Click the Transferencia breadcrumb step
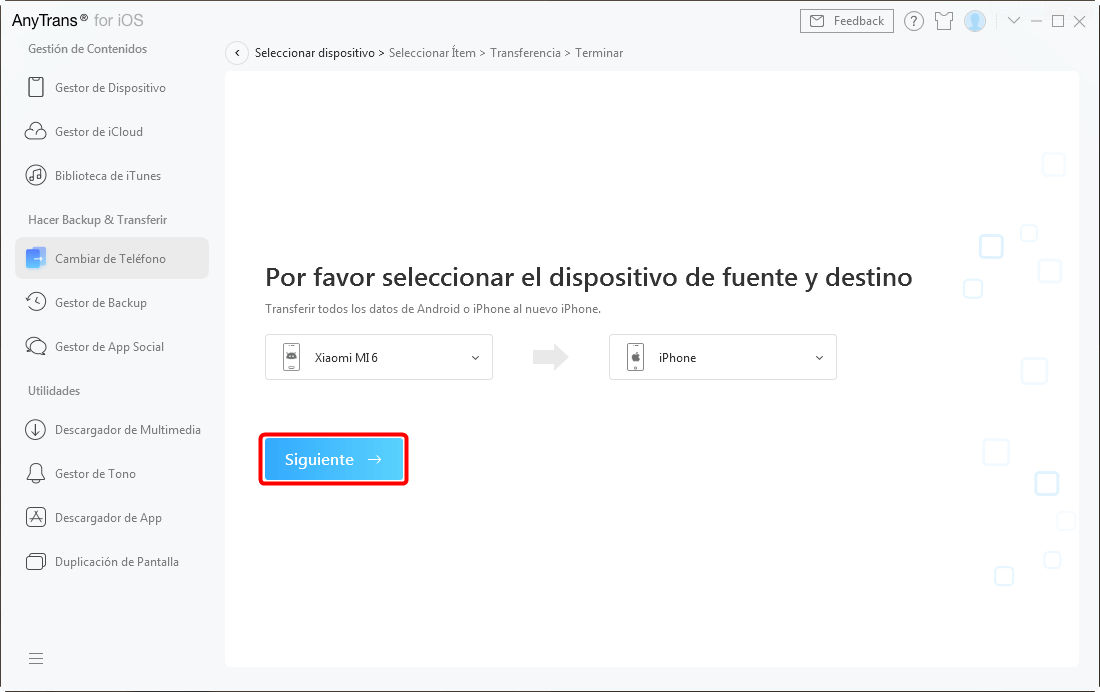This screenshot has height=692, width=1100. [x=525, y=52]
